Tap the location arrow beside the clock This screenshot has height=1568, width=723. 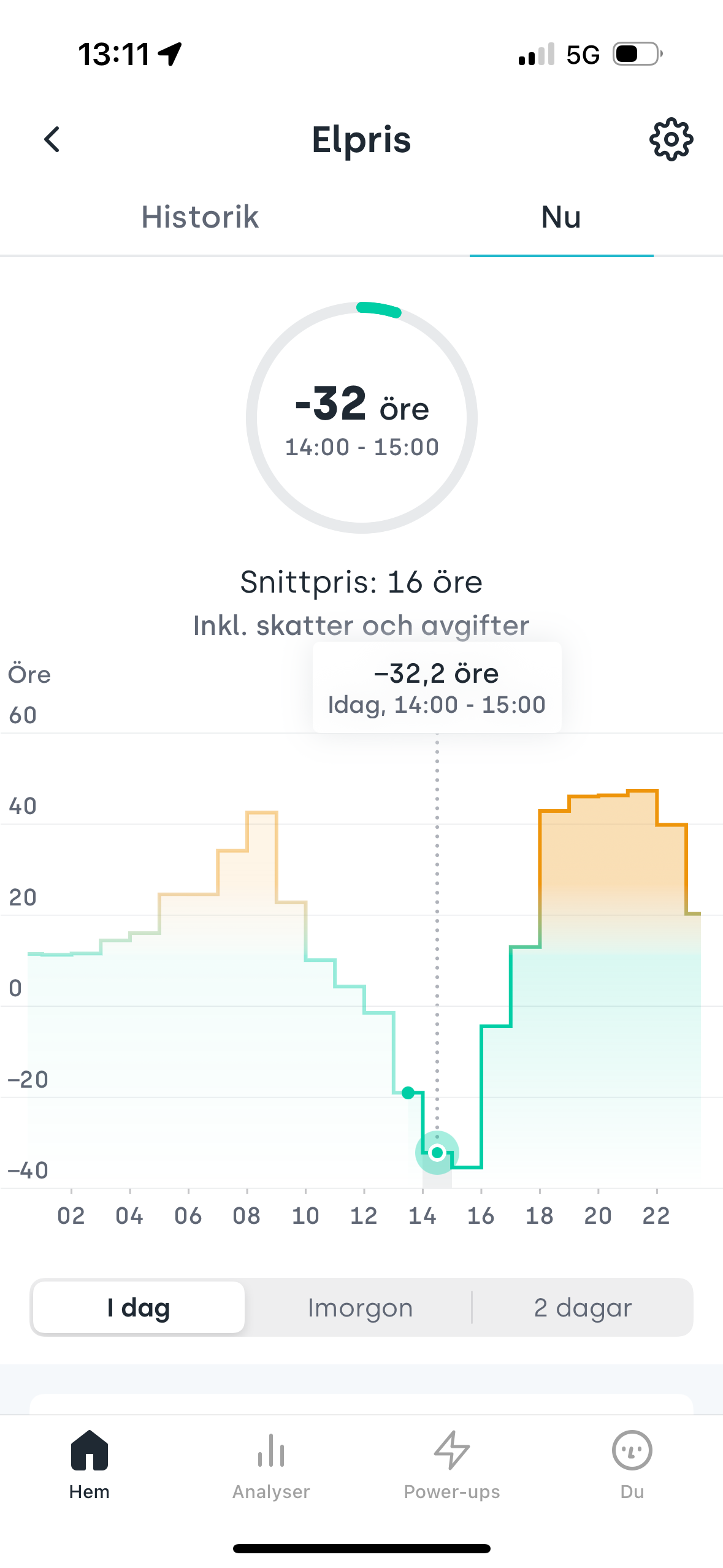pos(170,54)
